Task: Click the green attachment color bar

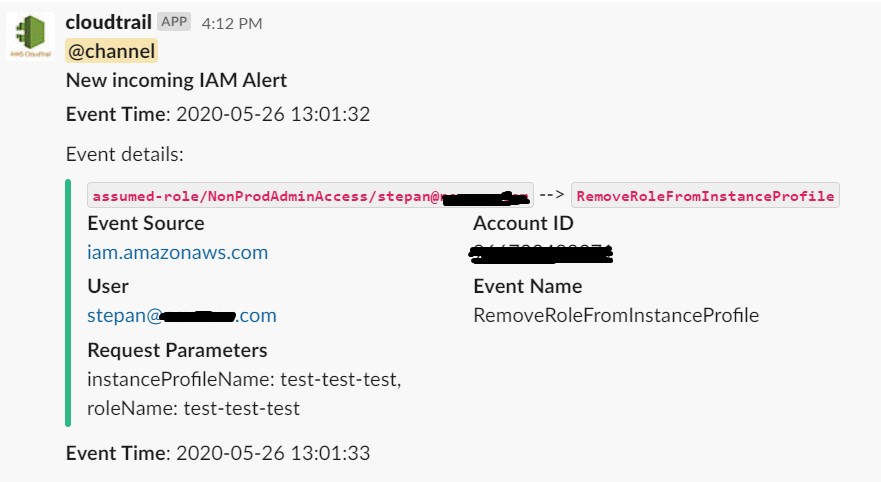Action: point(68,303)
